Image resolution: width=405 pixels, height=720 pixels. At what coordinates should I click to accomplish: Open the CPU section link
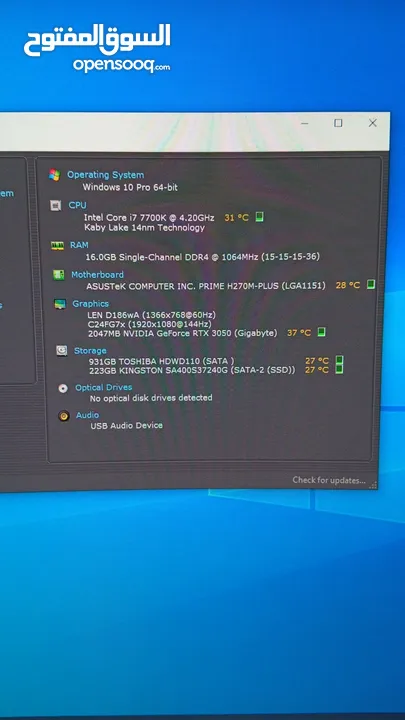point(78,205)
